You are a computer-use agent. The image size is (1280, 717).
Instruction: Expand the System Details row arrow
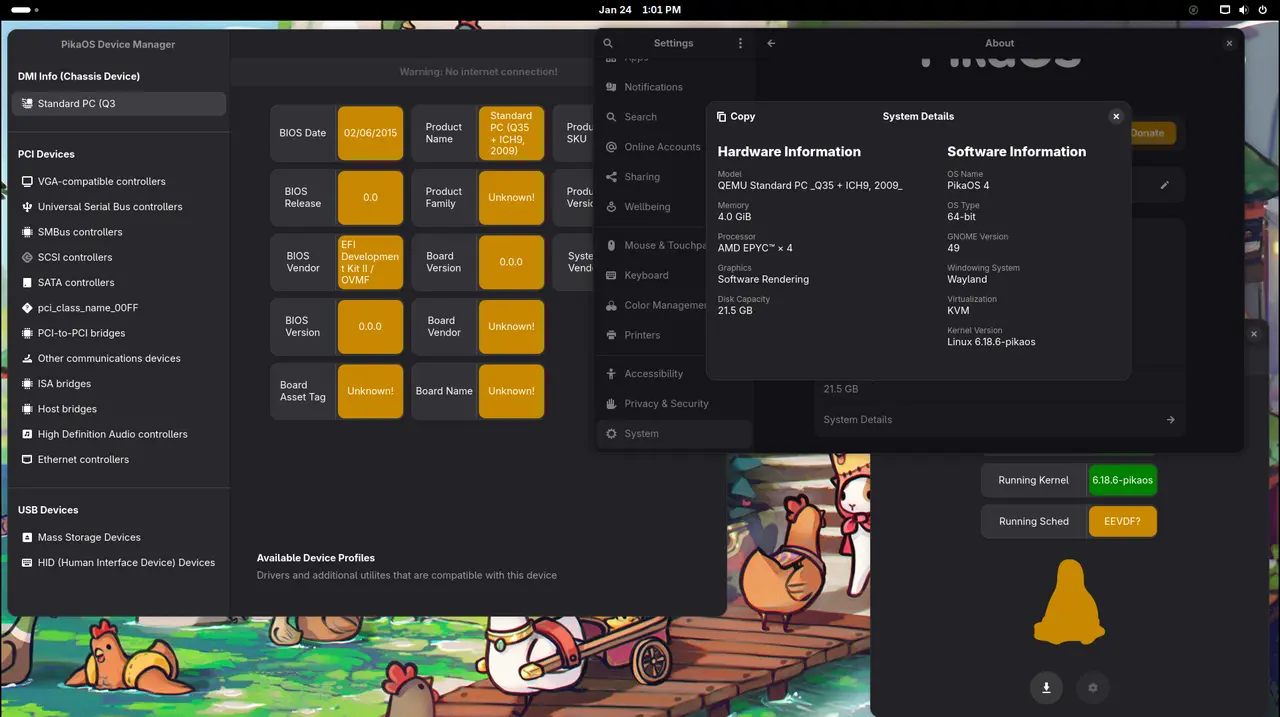pyautogui.click(x=1170, y=420)
